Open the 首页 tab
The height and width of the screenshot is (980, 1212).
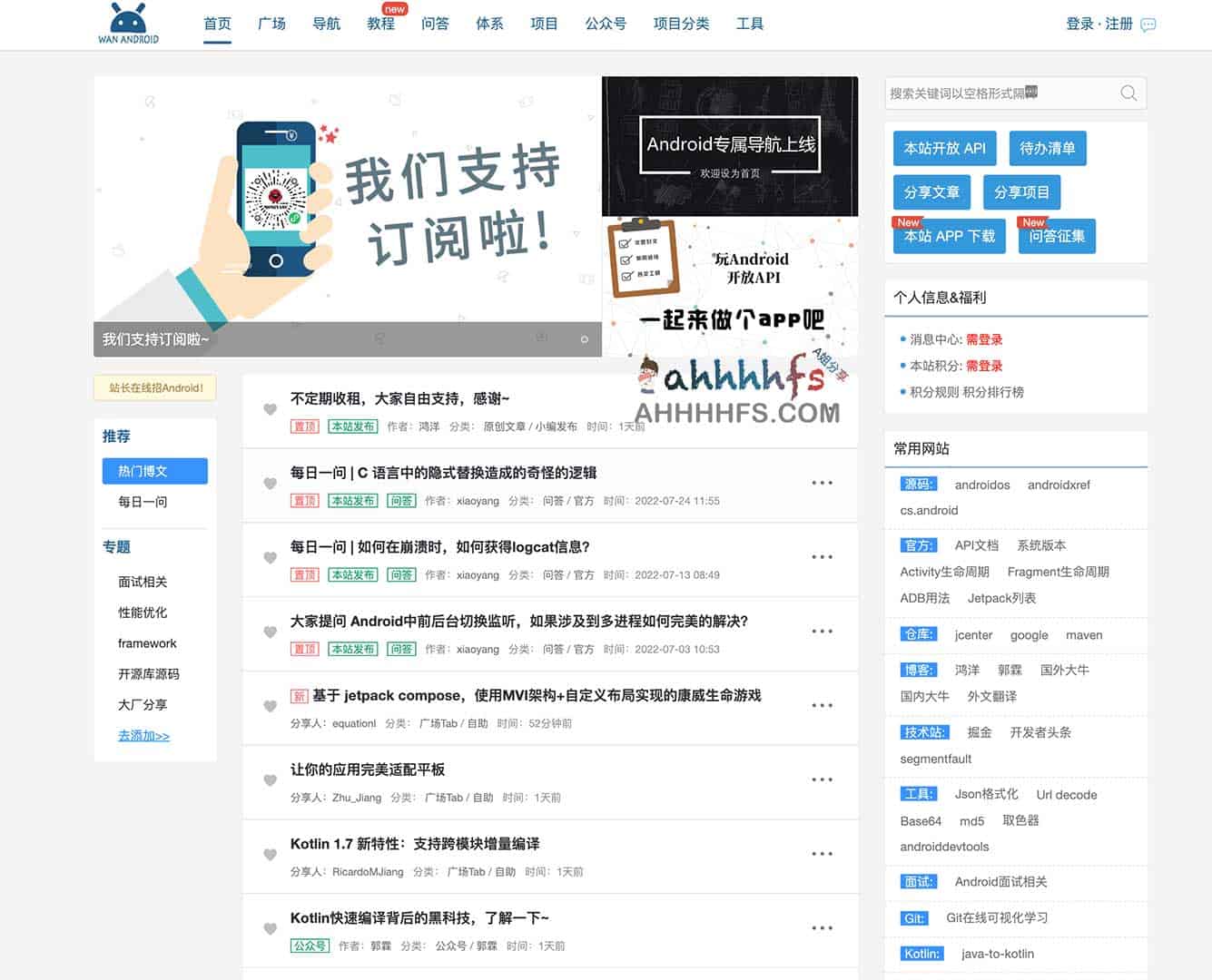pos(217,24)
